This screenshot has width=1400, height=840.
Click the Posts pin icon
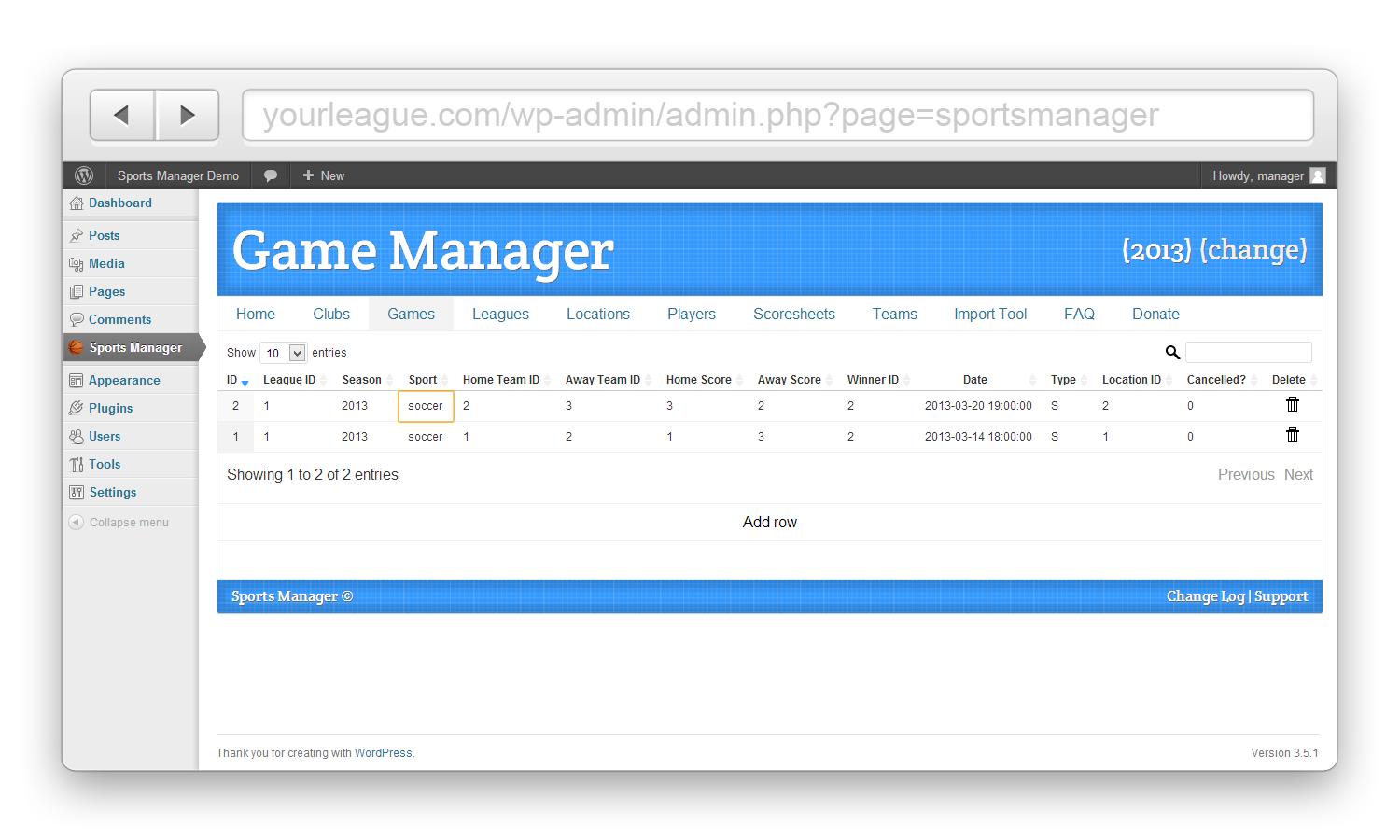click(x=77, y=236)
